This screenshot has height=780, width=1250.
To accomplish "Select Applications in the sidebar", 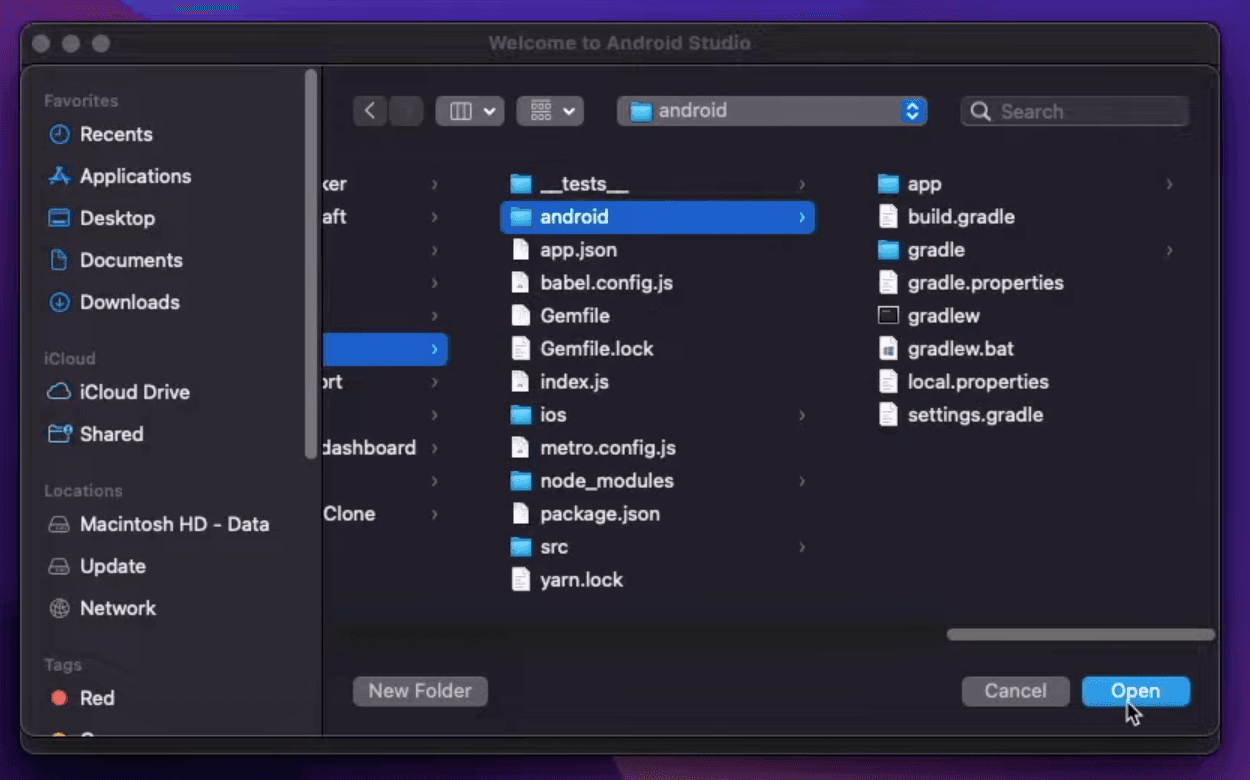I will point(133,176).
